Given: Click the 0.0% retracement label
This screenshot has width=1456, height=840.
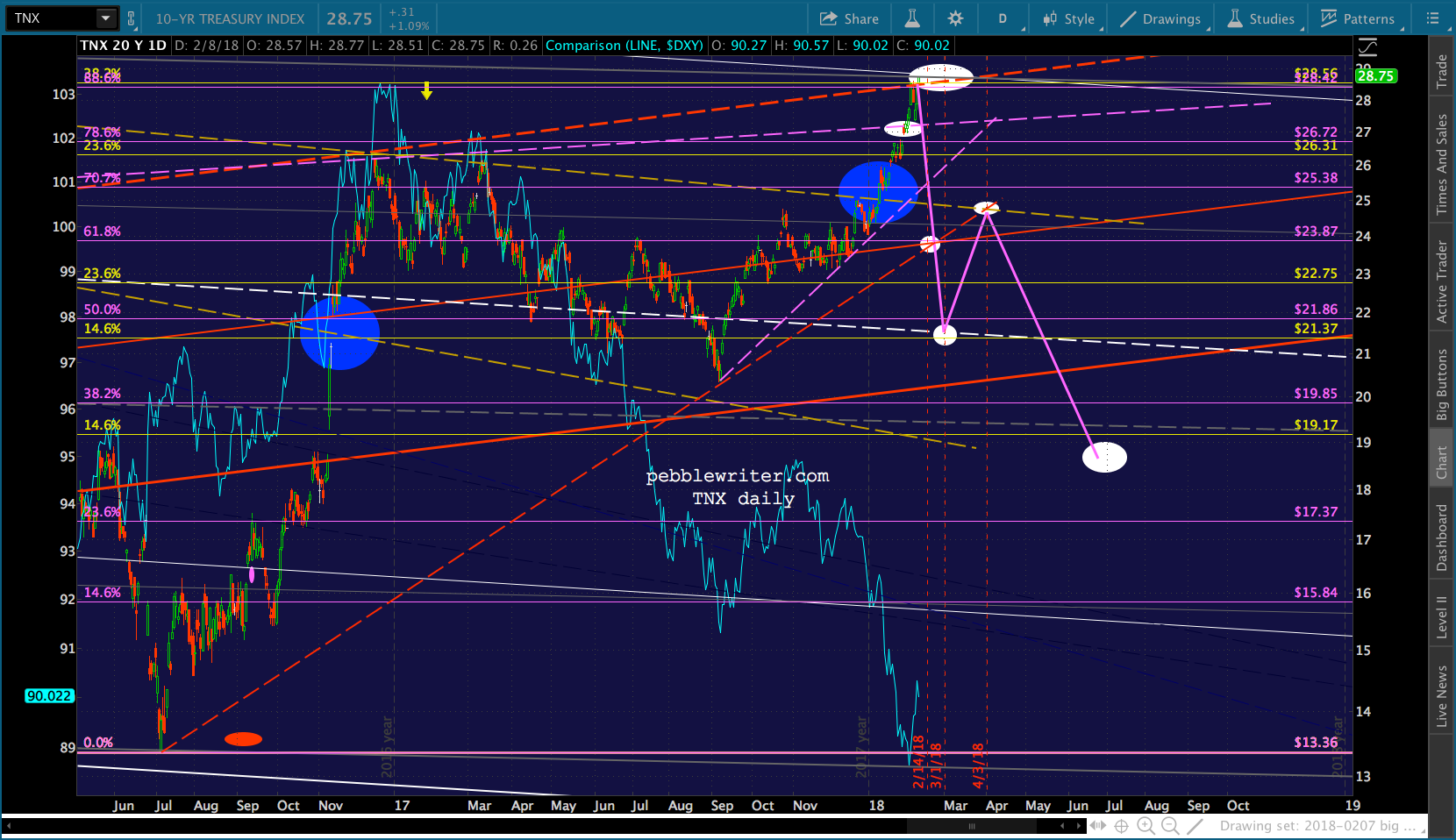Looking at the screenshot, I should (98, 743).
